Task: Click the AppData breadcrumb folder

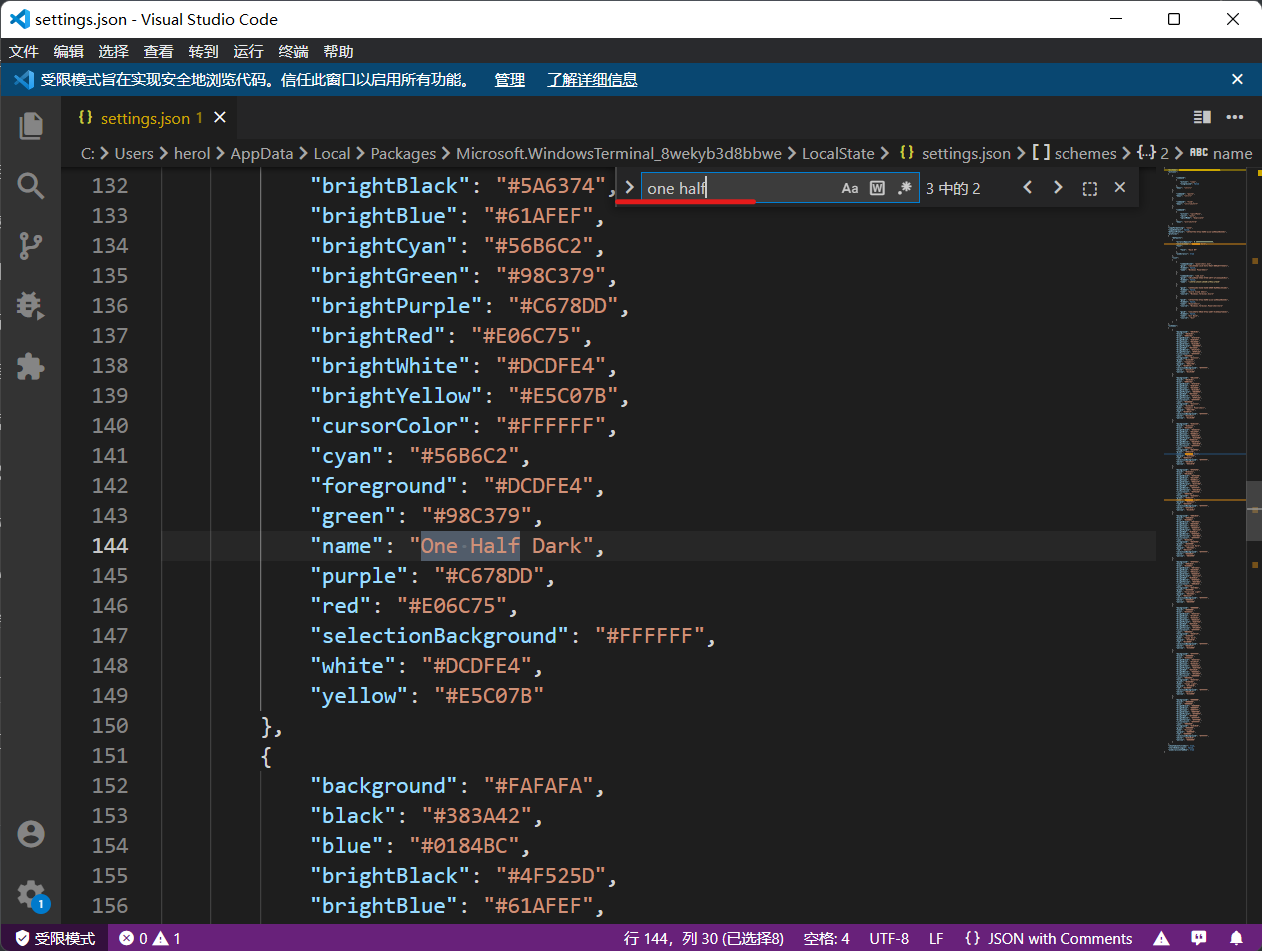Action: tap(262, 153)
